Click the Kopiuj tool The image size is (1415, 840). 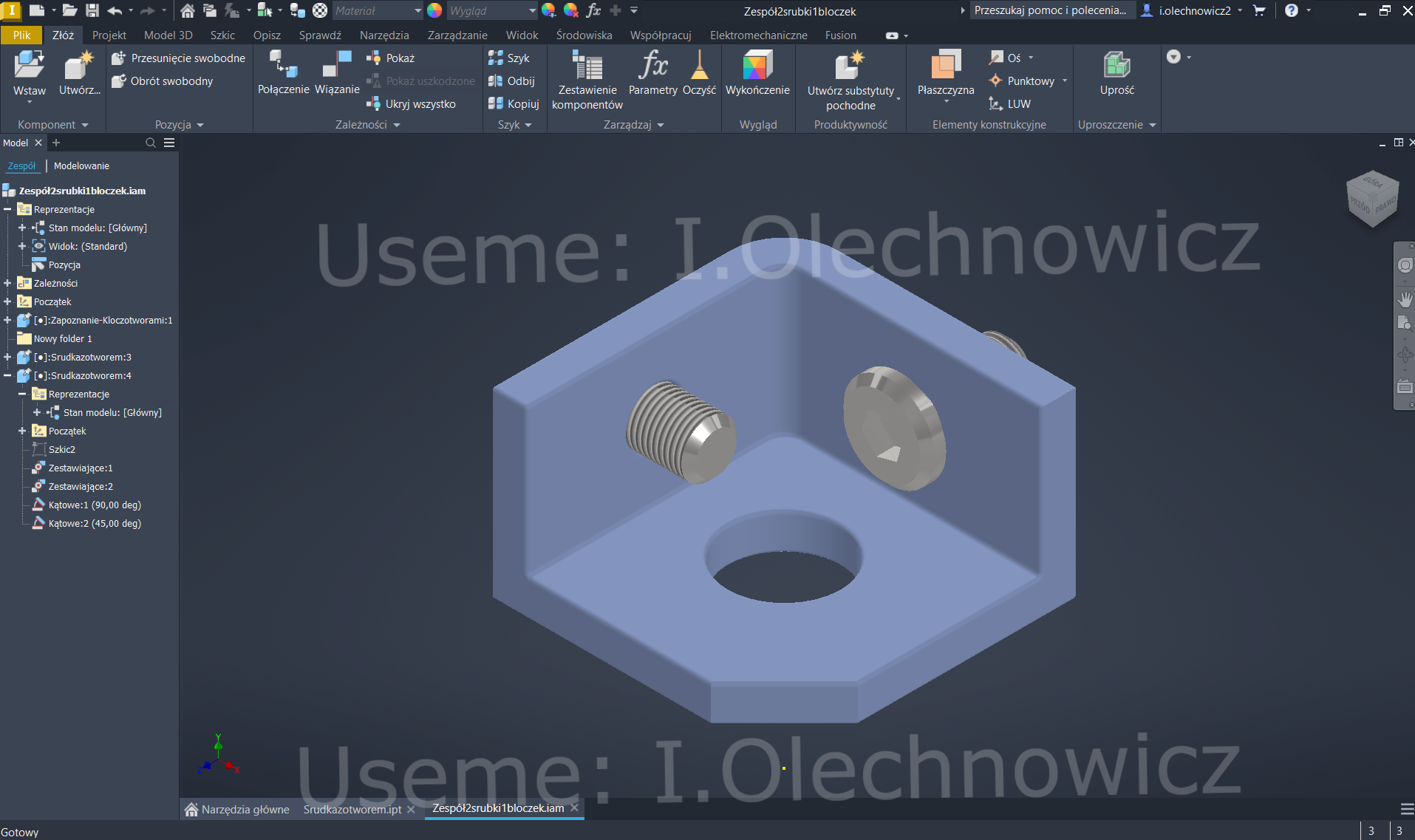tap(514, 103)
